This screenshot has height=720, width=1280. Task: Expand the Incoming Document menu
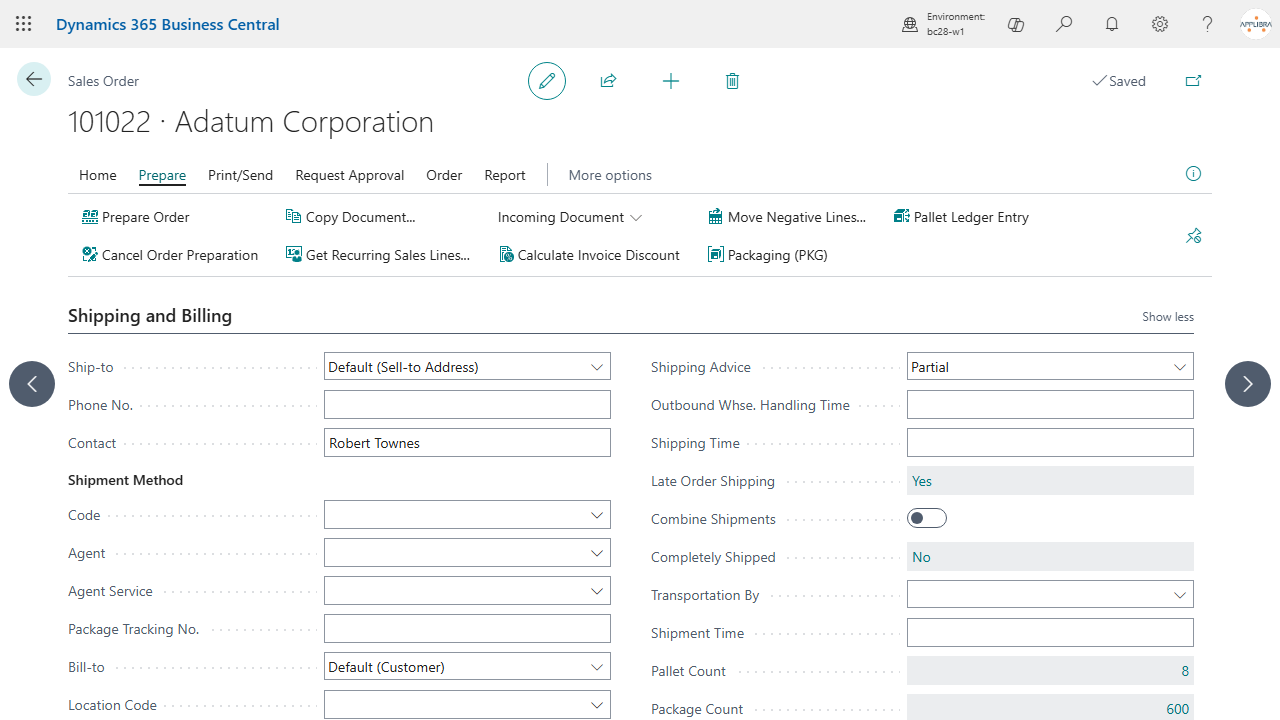570,217
